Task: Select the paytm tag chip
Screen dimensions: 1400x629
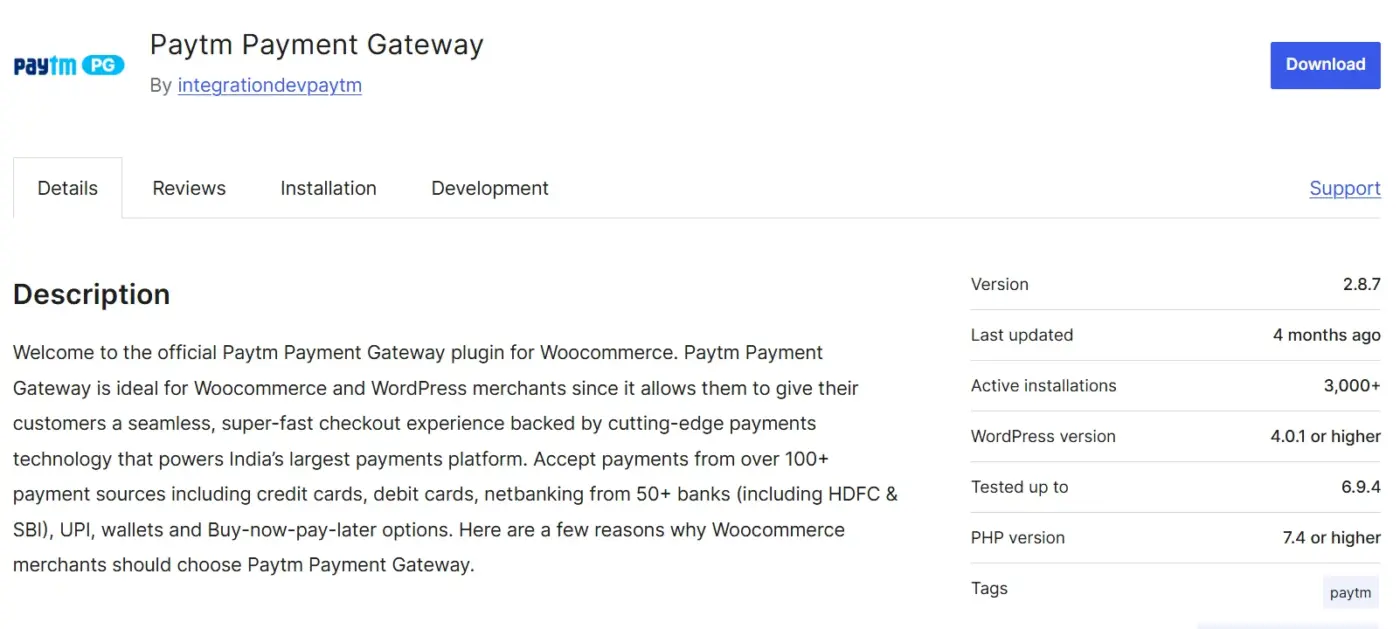Action: tap(1350, 592)
